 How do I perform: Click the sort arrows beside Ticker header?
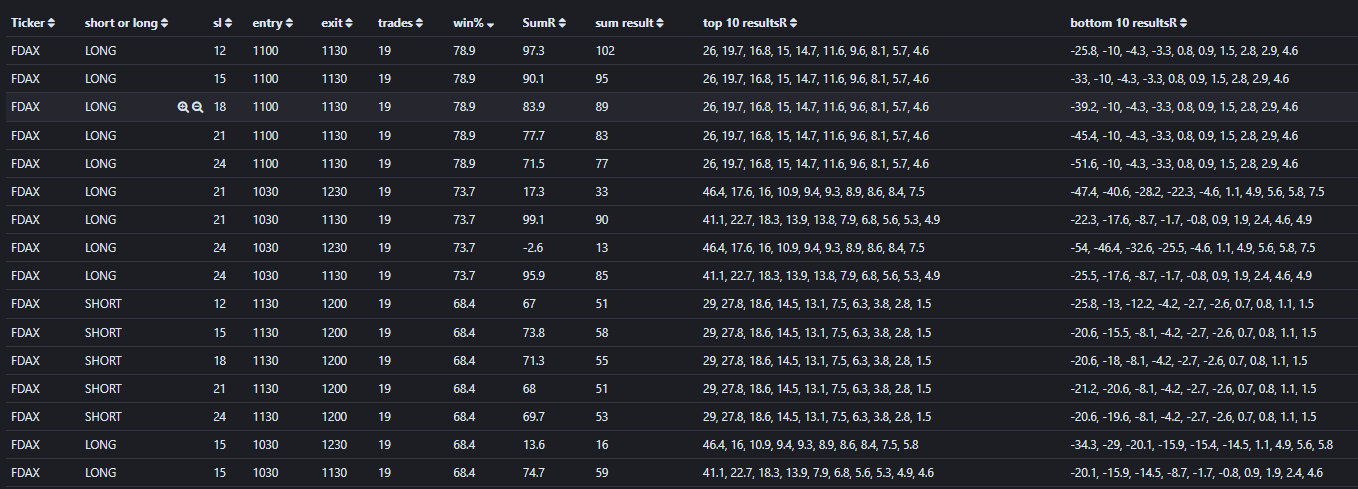point(53,23)
